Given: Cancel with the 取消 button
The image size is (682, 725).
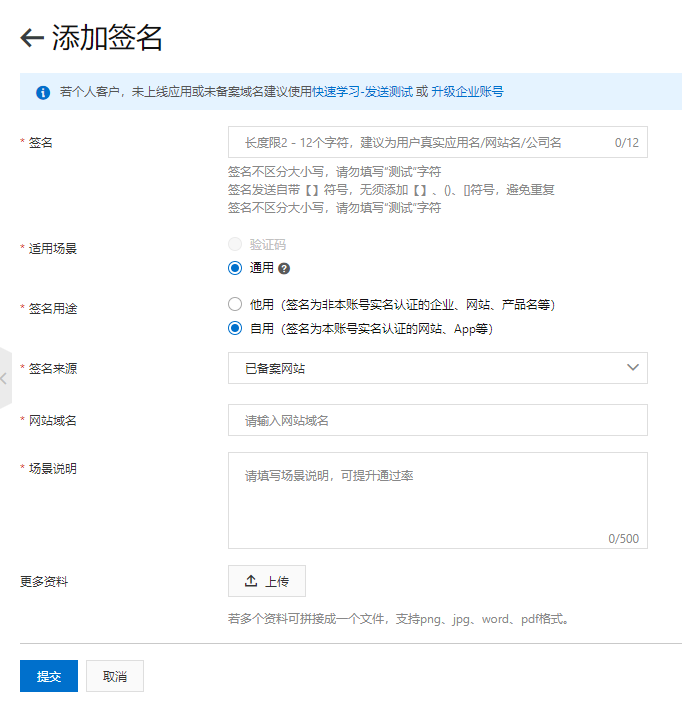Looking at the screenshot, I should click(115, 676).
